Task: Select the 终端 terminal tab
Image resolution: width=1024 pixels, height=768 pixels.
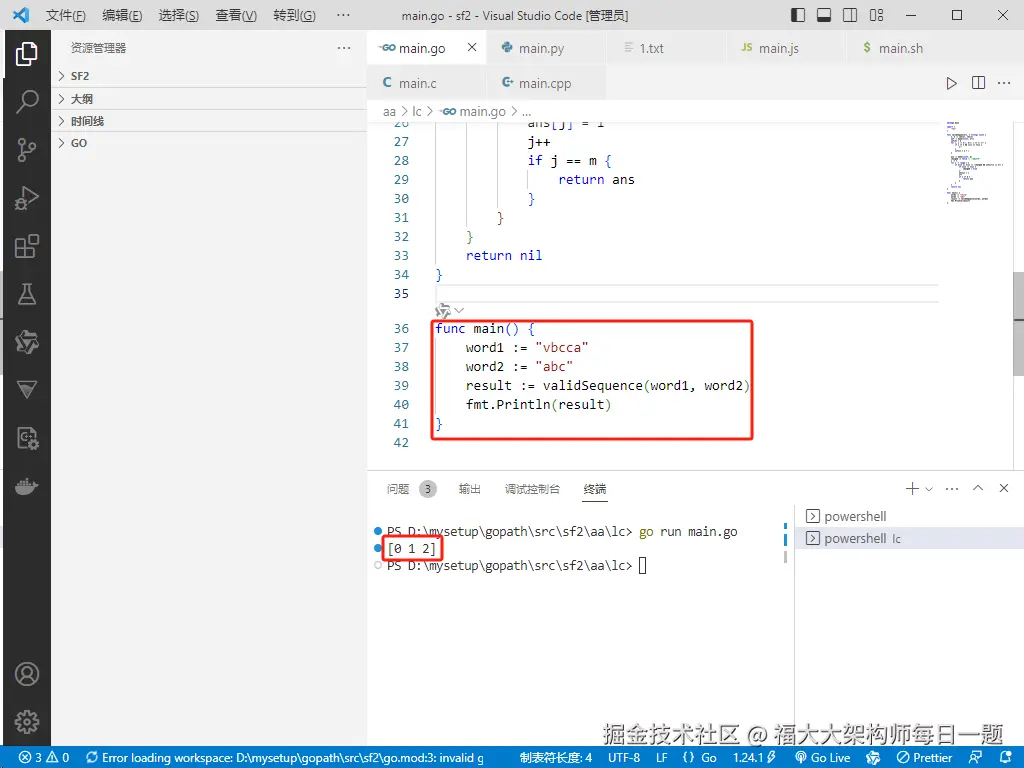Action: click(595, 488)
